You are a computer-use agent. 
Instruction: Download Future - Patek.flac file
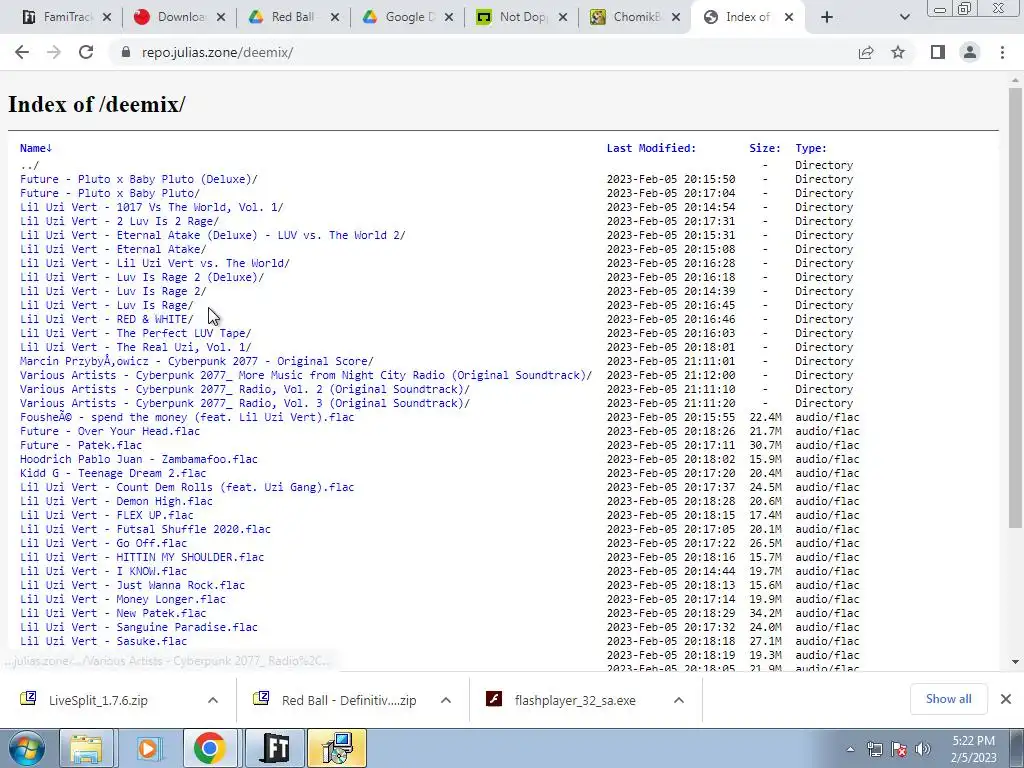pyautogui.click(x=81, y=445)
